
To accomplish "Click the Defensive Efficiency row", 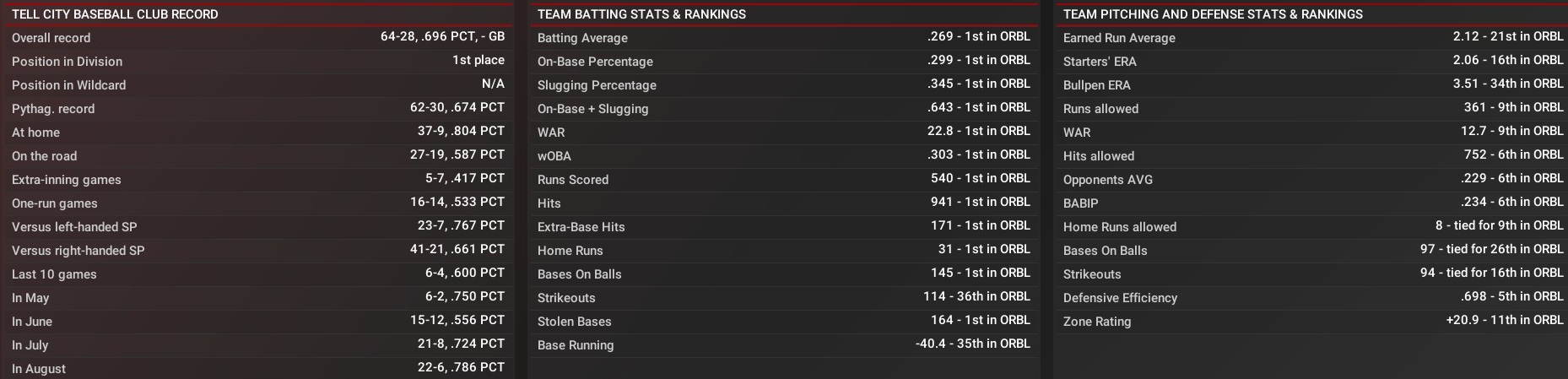I will pyautogui.click(x=1309, y=298).
